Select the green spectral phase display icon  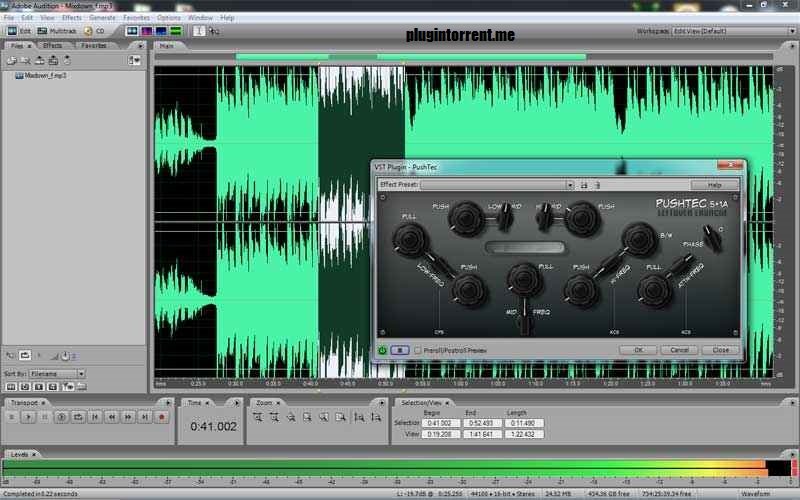176,31
